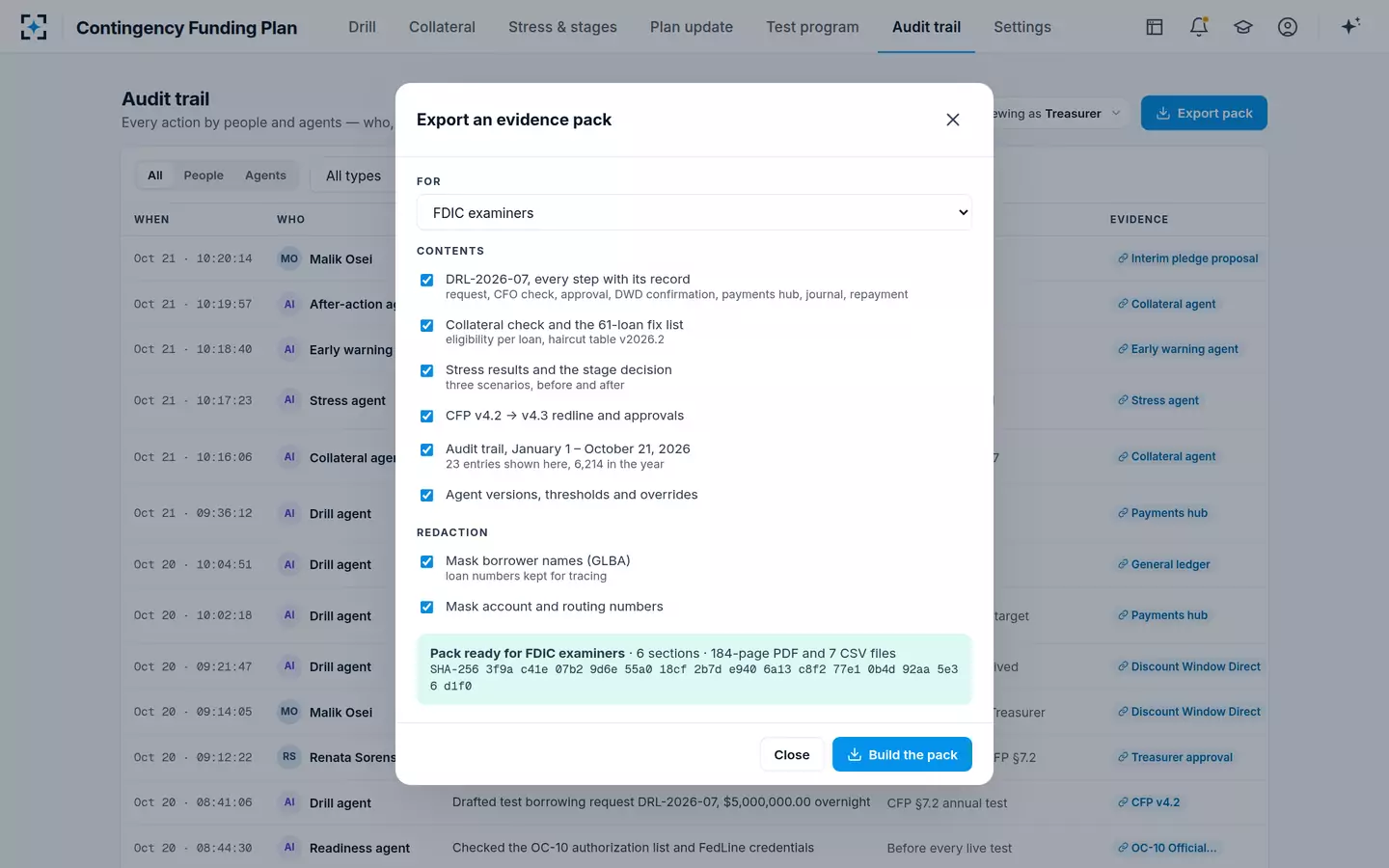This screenshot has height=868, width=1389.
Task: Click the MO avatar beside Malik Osei at 10:20:14
Action: 289,258
